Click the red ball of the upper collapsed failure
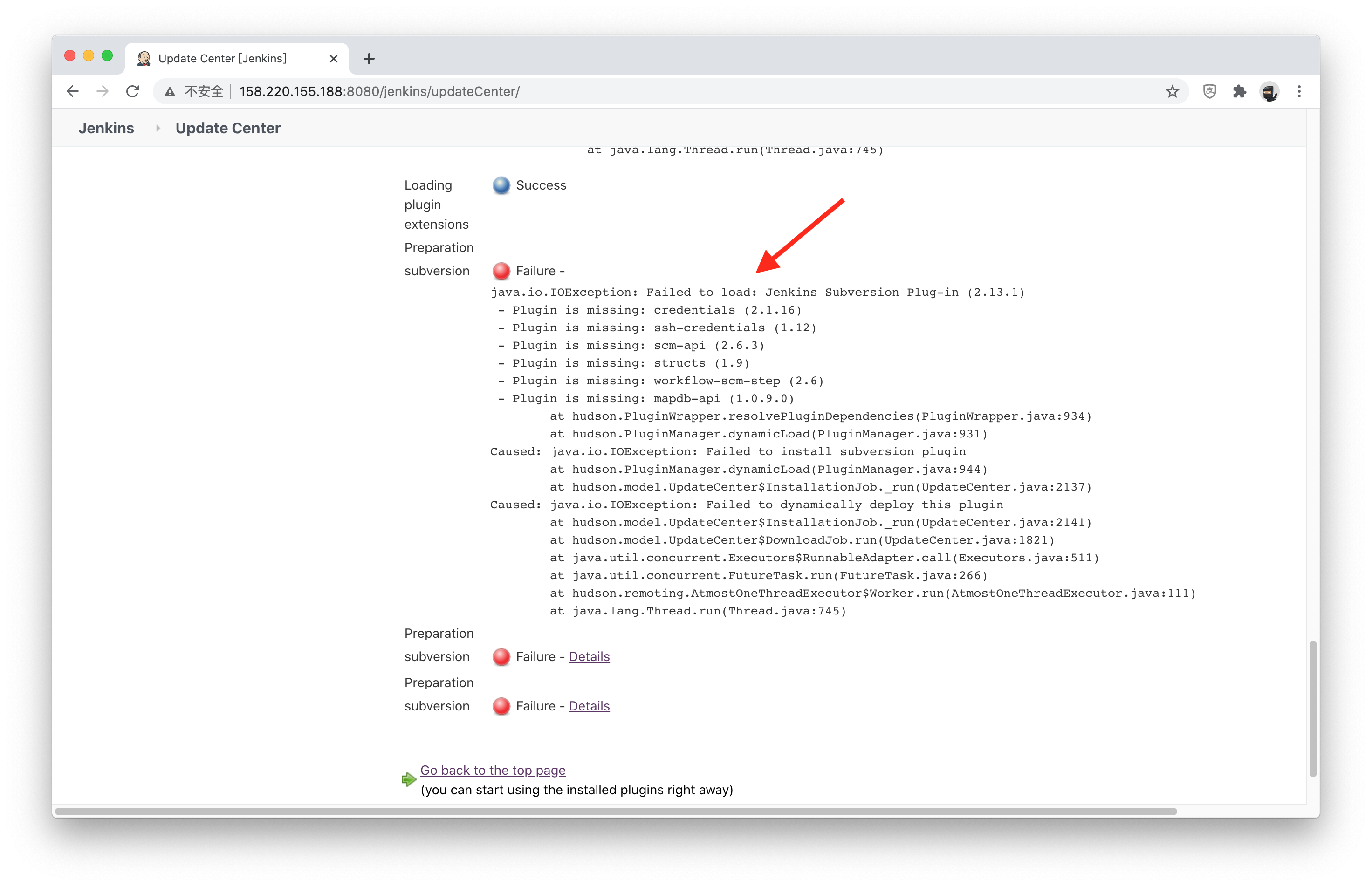 (x=501, y=656)
